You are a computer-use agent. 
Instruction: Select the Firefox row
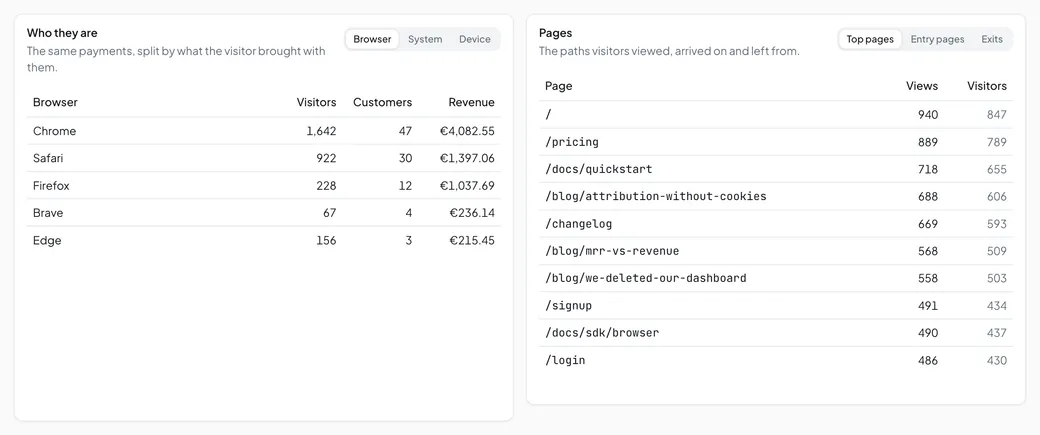tap(263, 186)
